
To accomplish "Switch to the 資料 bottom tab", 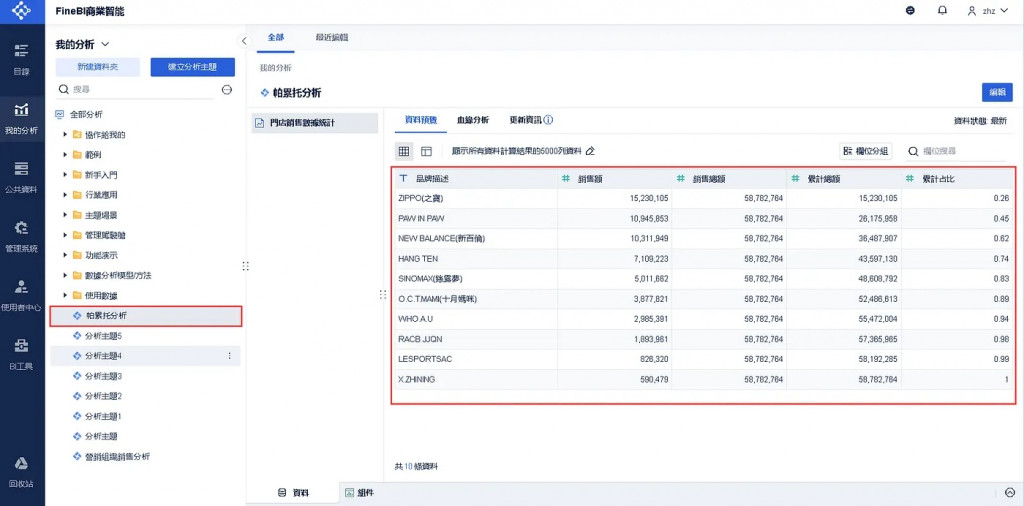I will 294,493.
